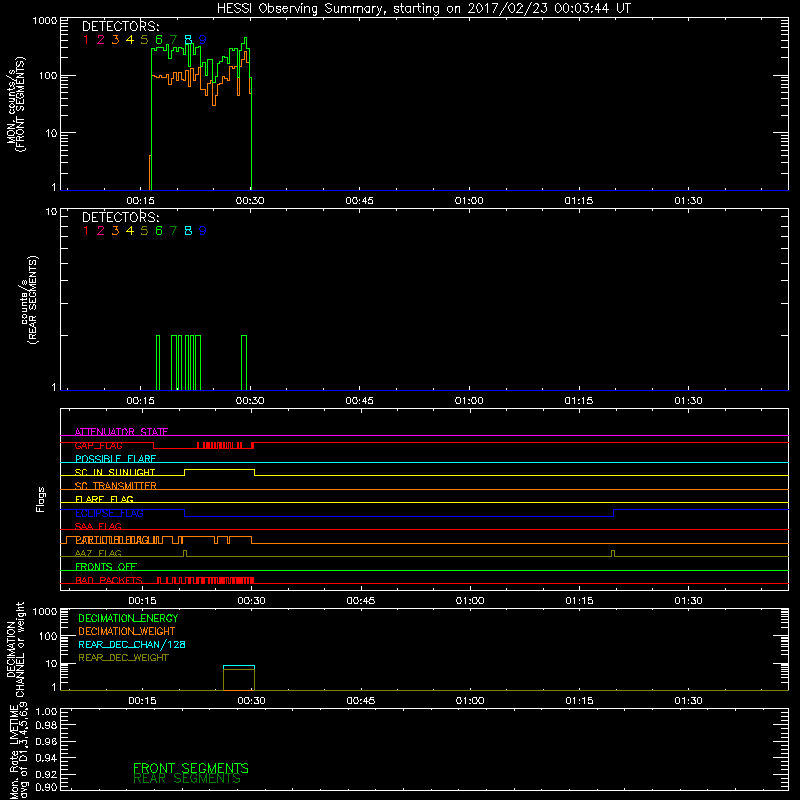This screenshot has height=800, width=800.
Task: Click the ECLIPSE_FLAG label
Action: tap(109, 513)
